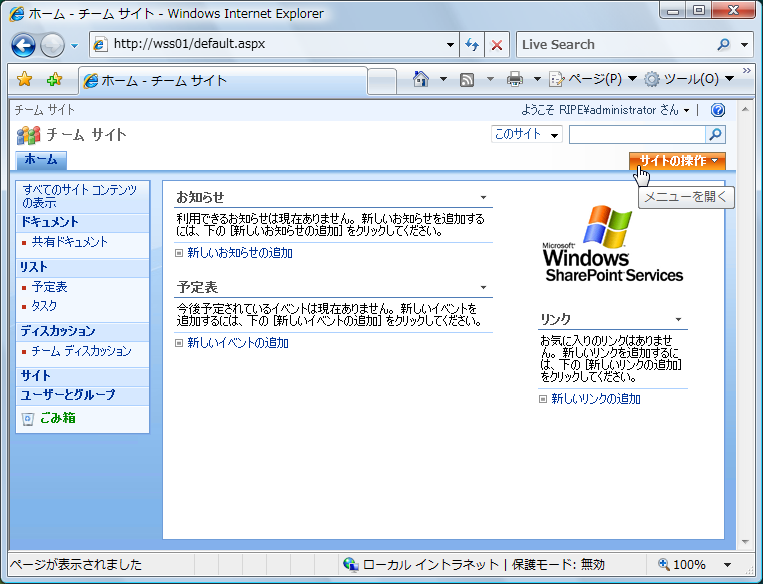Open the recent pages dropdown next to Forward
The height and width of the screenshot is (584, 763).
74,46
